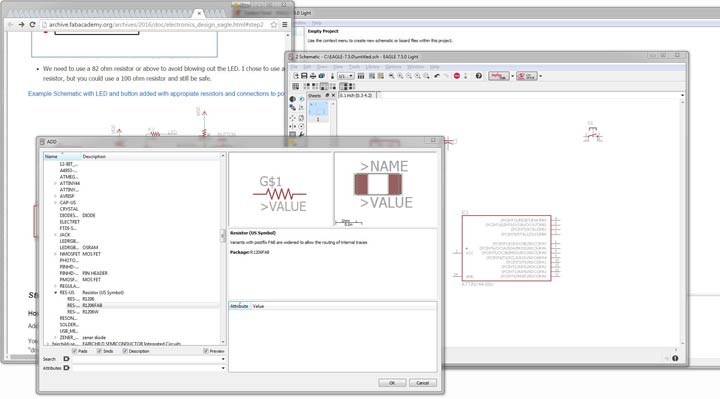Expand the ZENER zener diode entry

(56, 337)
